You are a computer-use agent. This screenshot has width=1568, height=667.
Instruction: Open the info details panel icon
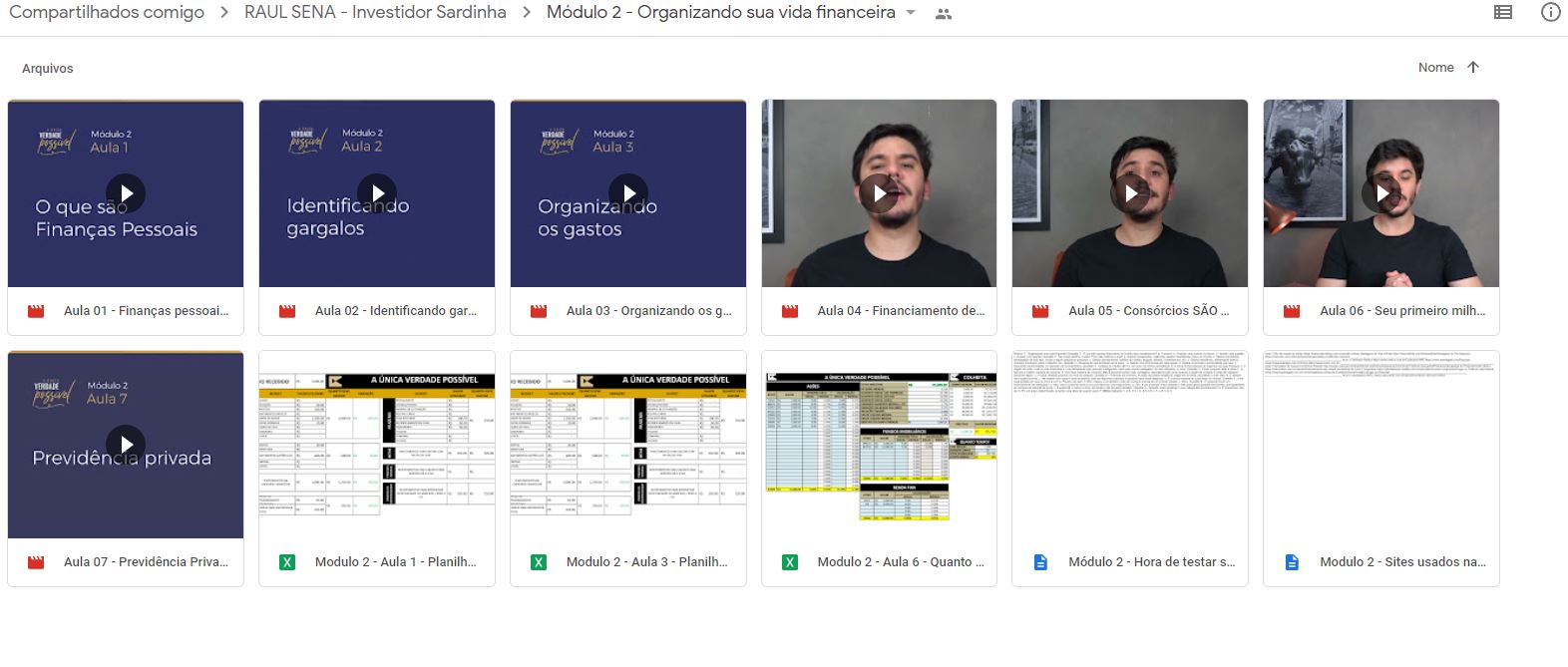[1551, 13]
